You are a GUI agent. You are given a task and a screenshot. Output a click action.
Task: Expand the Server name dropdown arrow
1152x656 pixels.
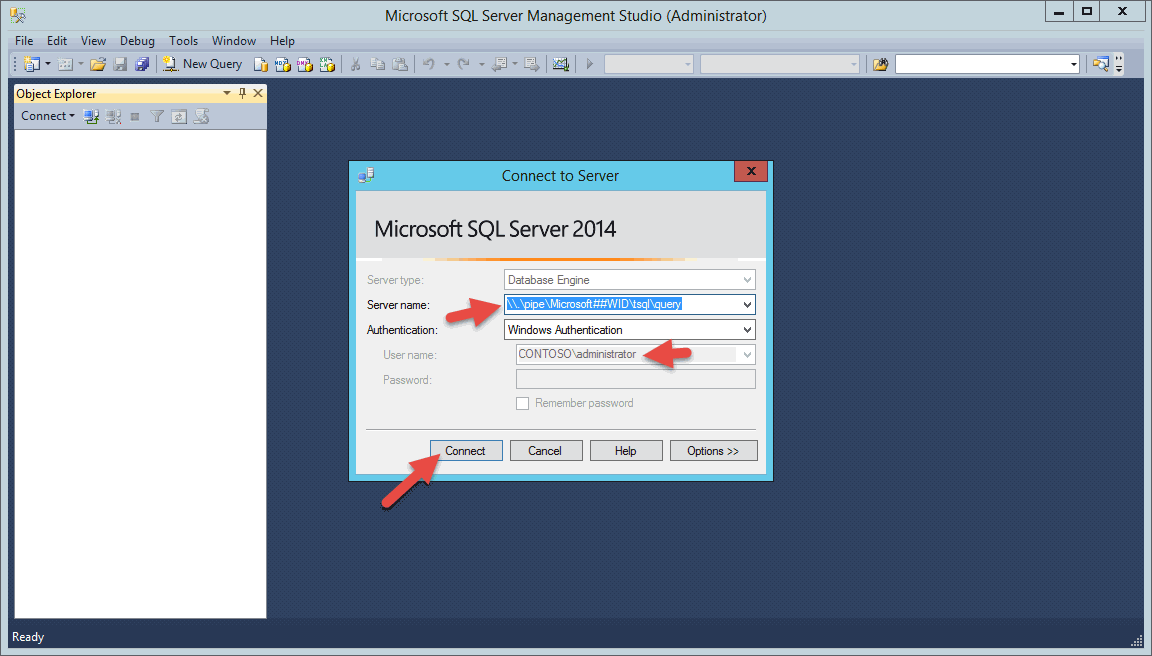coord(747,304)
